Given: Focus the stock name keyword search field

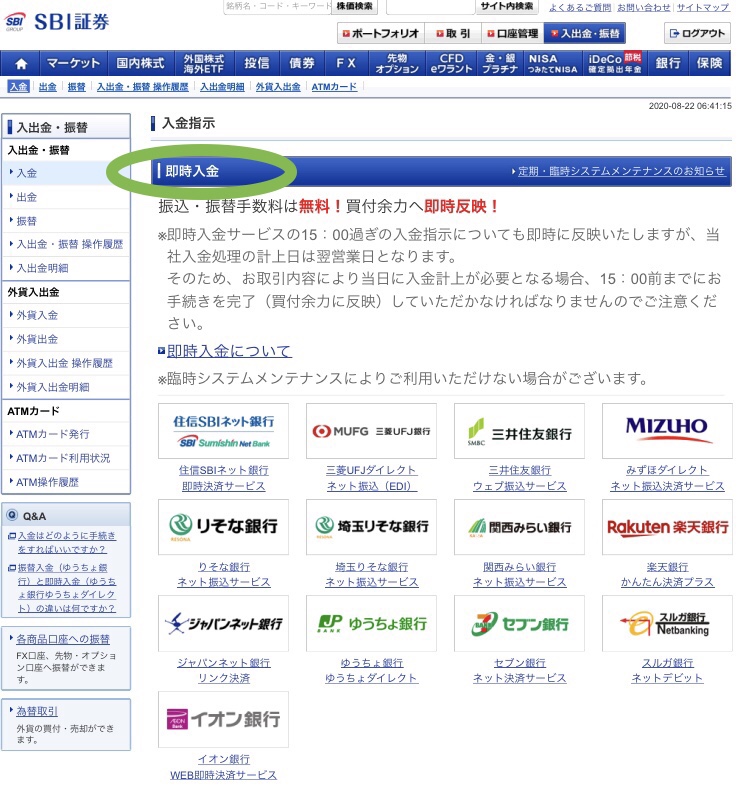Looking at the screenshot, I should [278, 7].
